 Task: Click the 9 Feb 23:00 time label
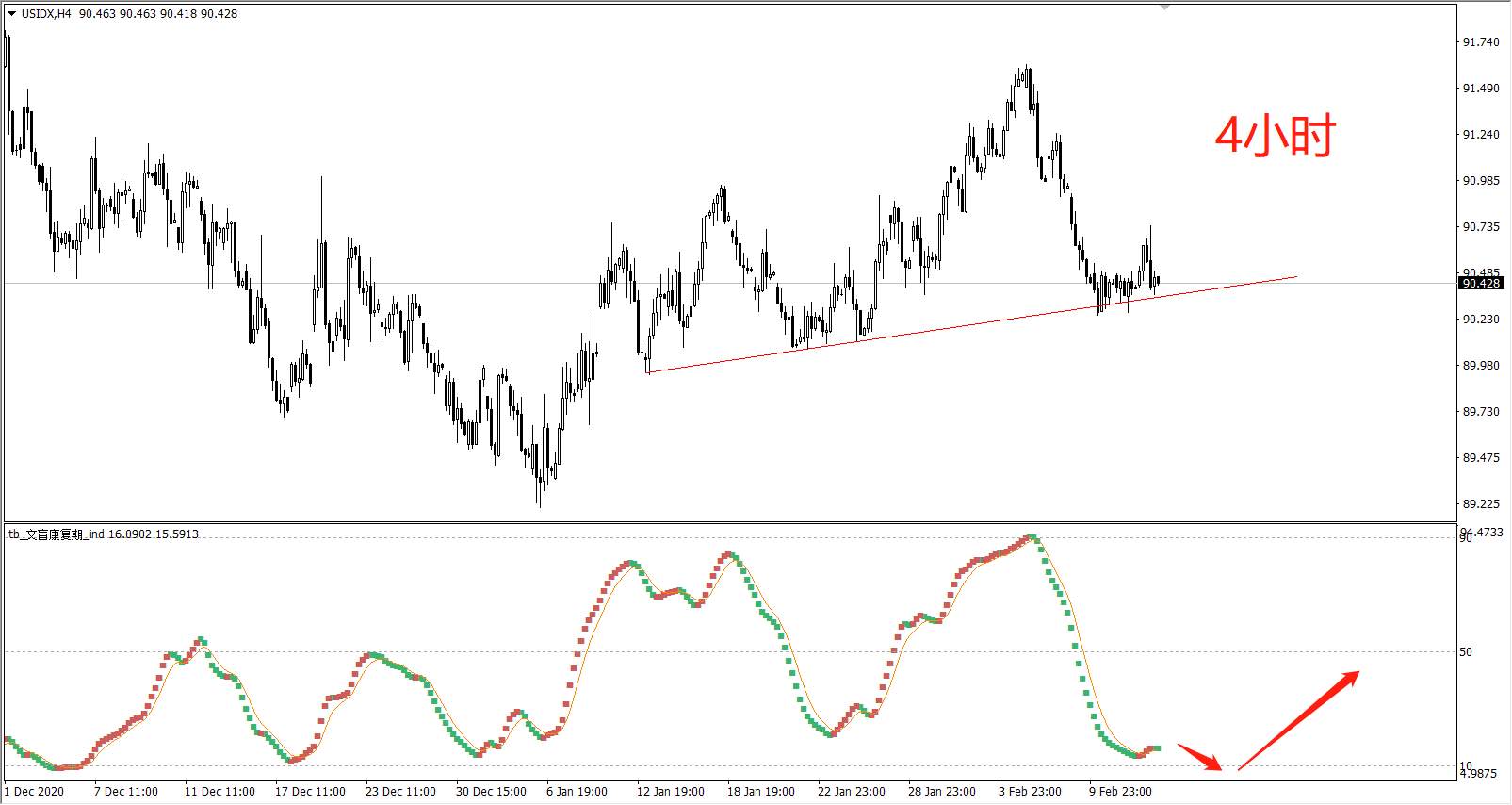click(x=1121, y=792)
